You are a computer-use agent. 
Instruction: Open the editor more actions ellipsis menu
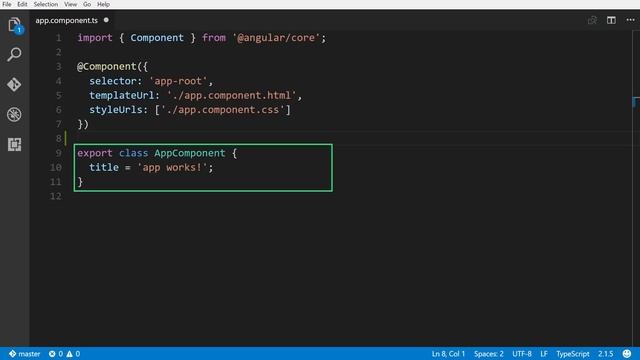pyautogui.click(x=630, y=20)
